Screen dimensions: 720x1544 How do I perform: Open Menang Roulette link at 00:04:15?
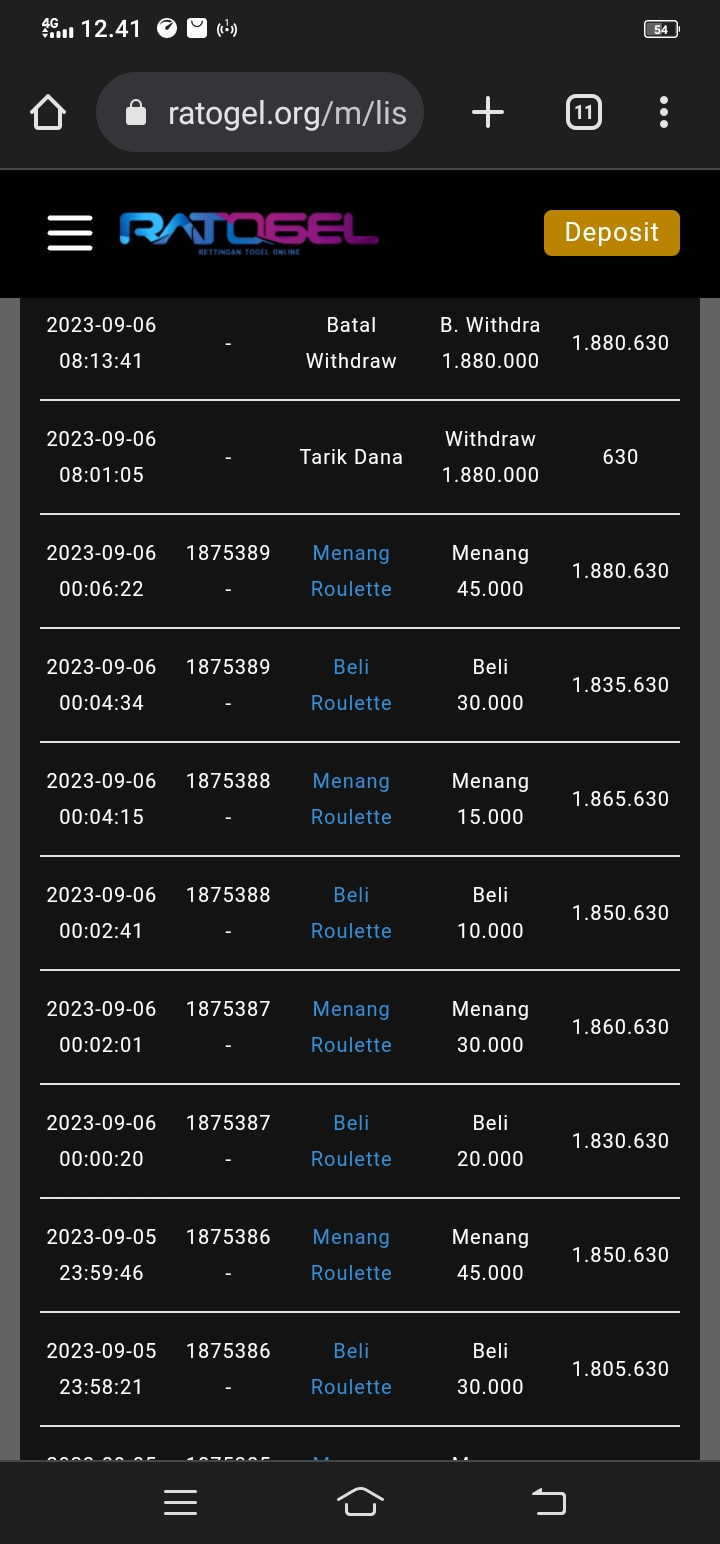click(351, 799)
